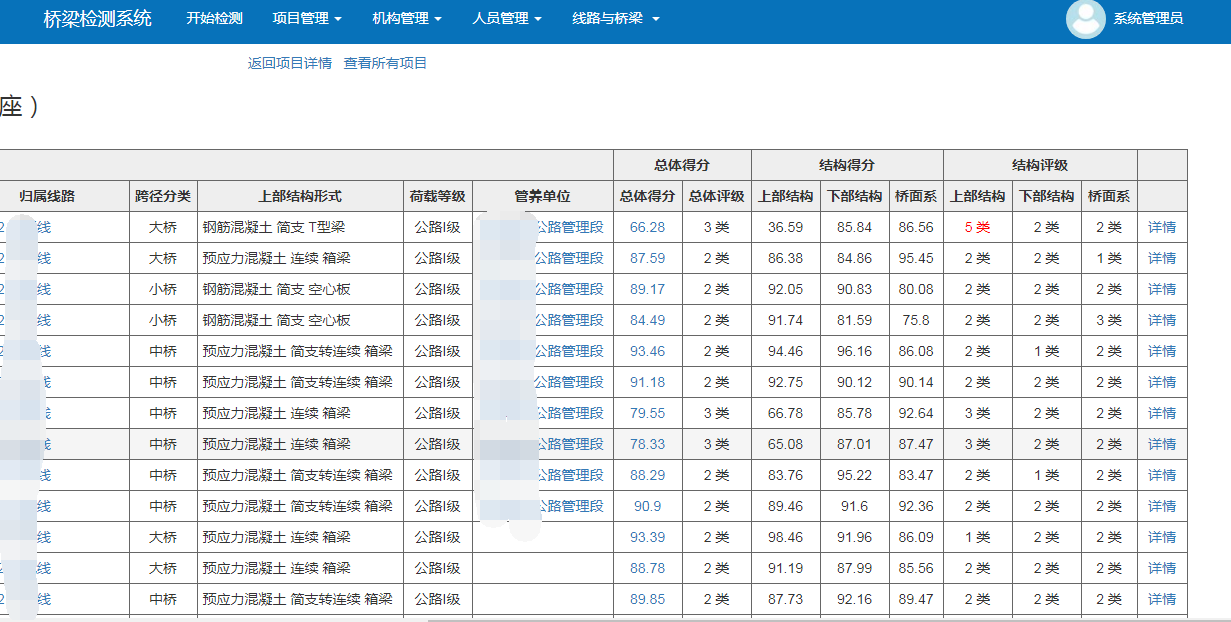Viewport: 1231px width, 622px height.
Task: Click the 桥梁检测系统 brand title
Action: (x=98, y=18)
